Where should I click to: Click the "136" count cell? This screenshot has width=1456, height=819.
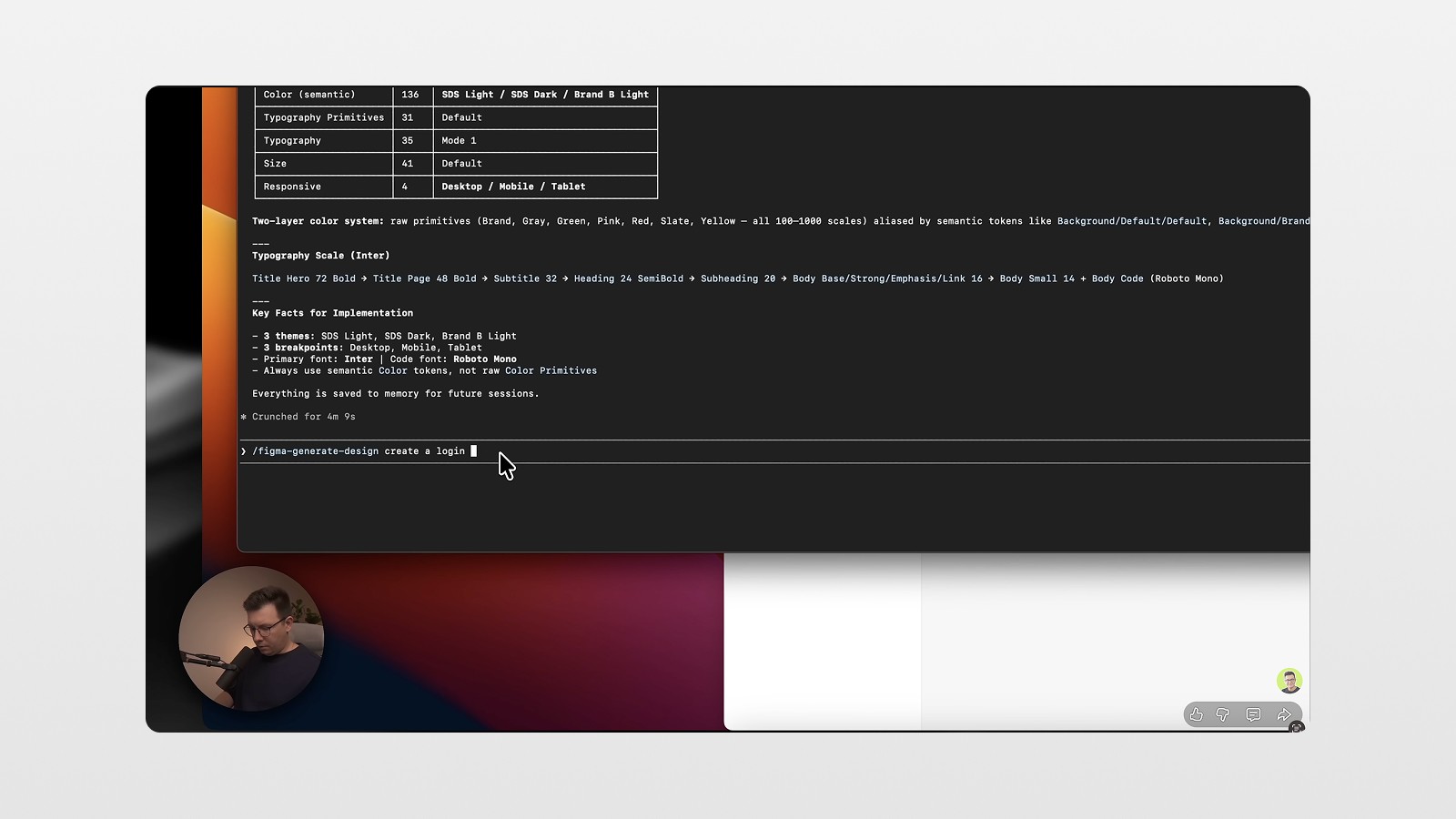pos(412,95)
